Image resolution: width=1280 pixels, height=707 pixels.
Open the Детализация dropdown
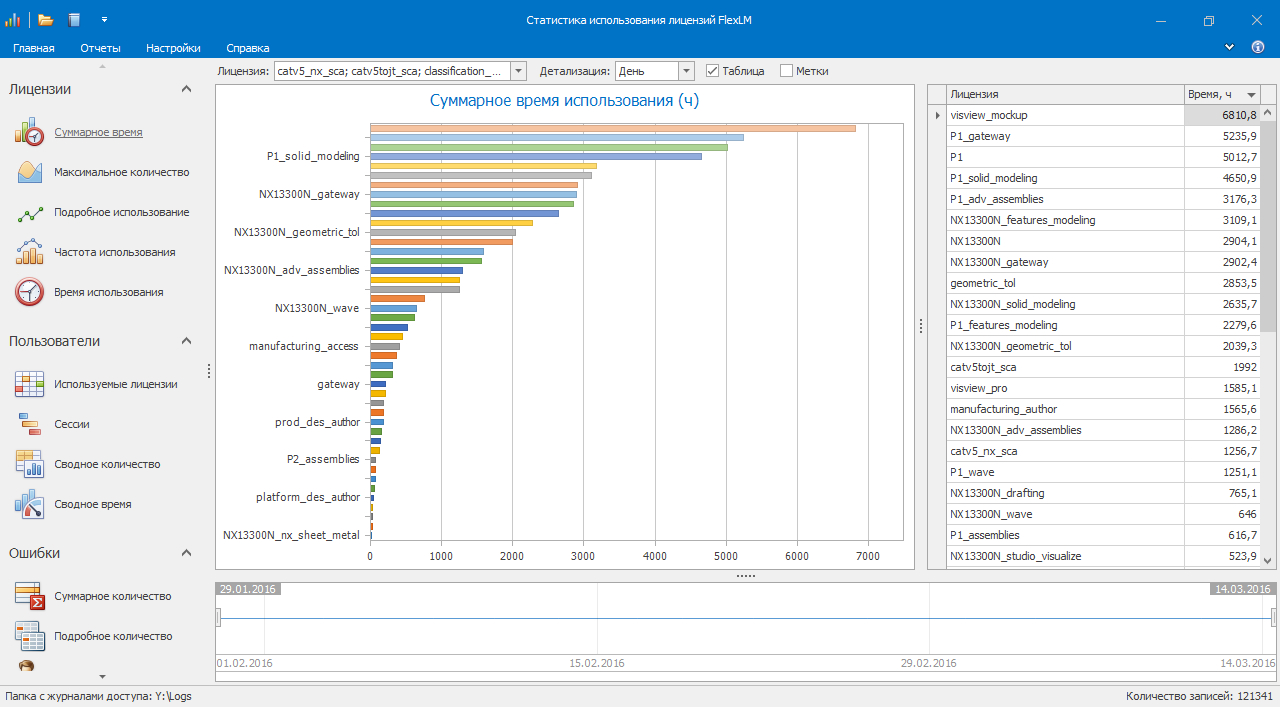686,71
